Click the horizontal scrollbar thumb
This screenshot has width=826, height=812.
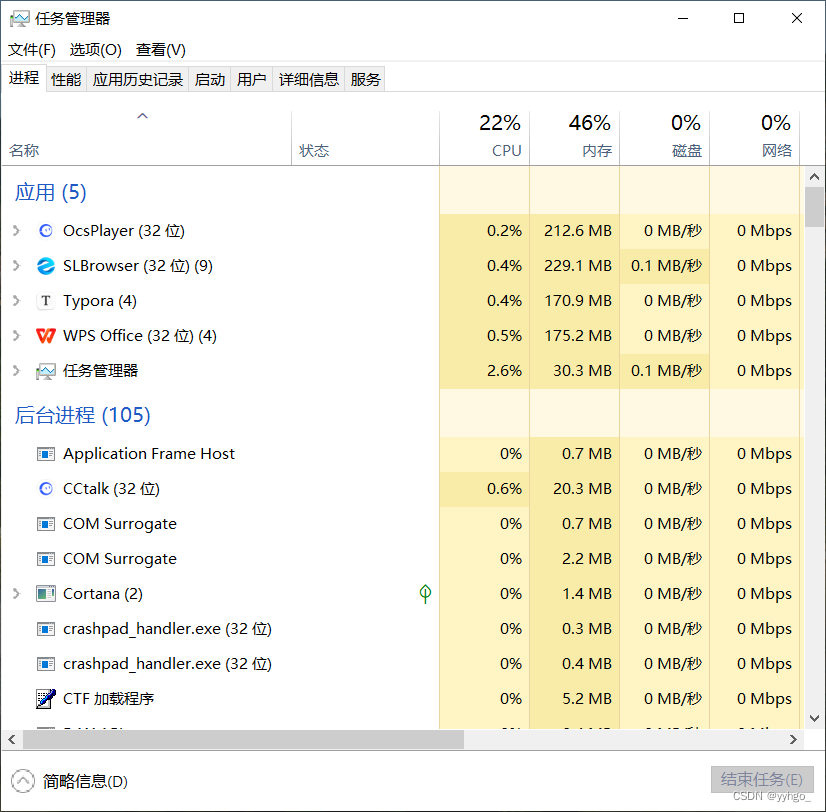pos(243,739)
